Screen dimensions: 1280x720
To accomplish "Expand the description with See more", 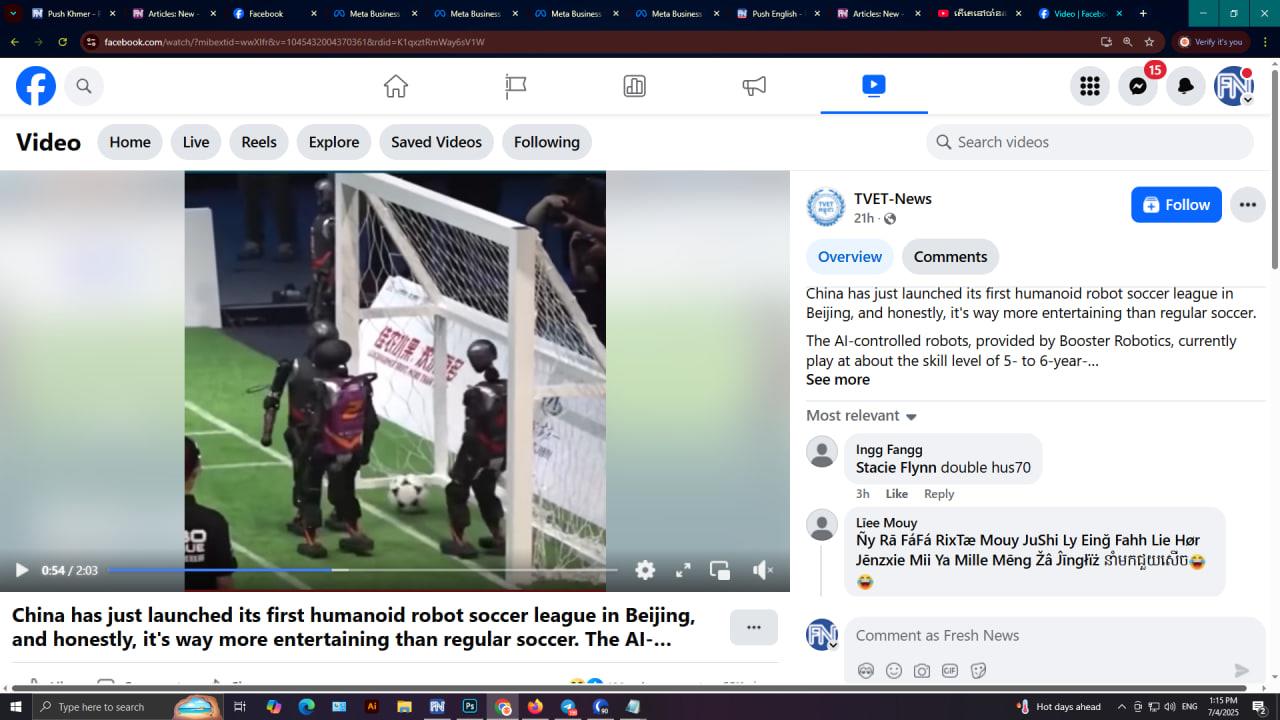I will click(x=838, y=380).
